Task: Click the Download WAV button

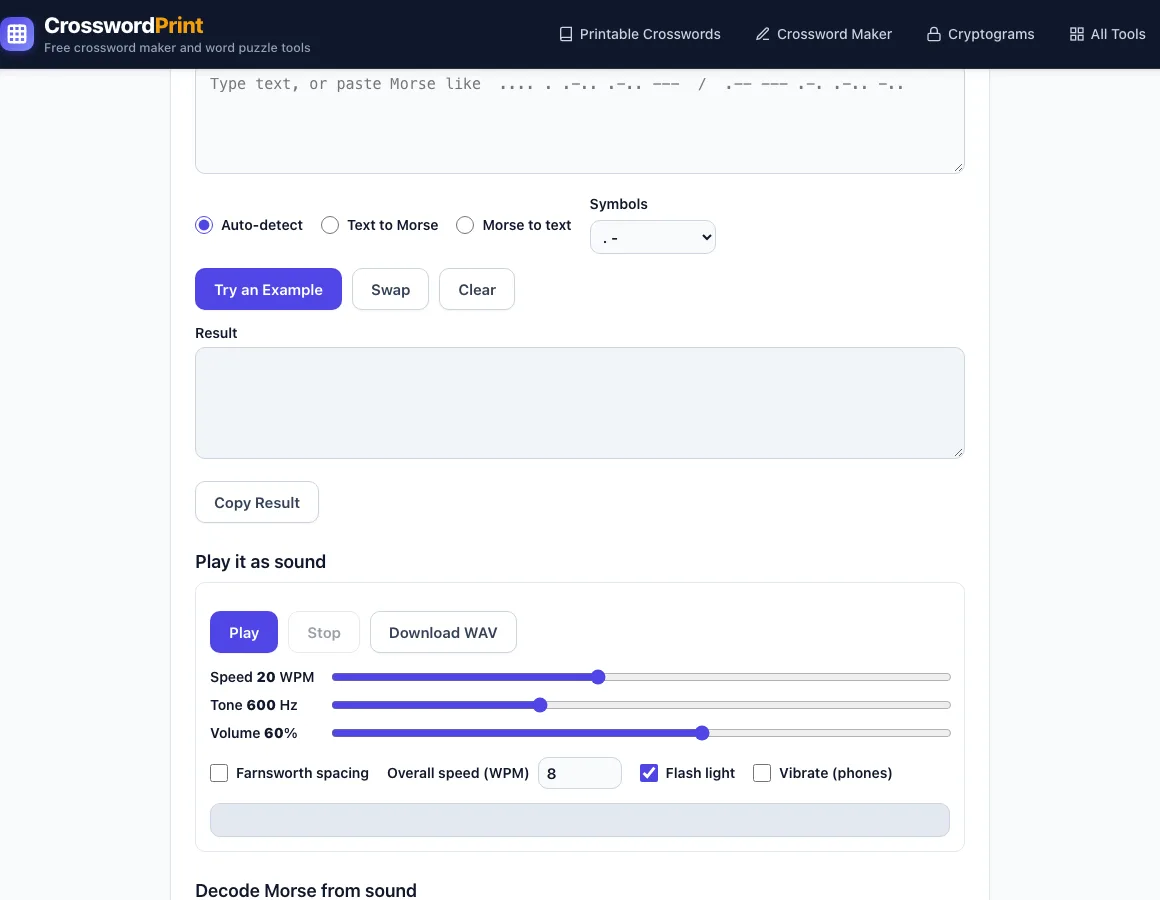Action: point(443,632)
